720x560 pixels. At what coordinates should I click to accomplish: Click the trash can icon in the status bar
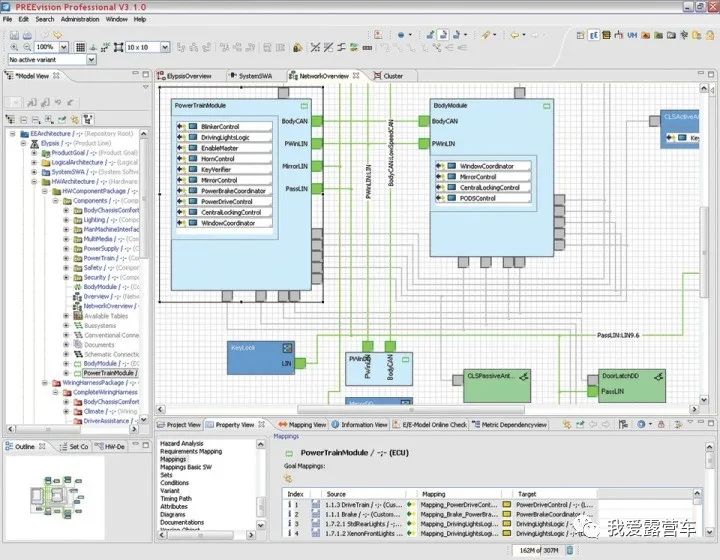click(x=569, y=550)
